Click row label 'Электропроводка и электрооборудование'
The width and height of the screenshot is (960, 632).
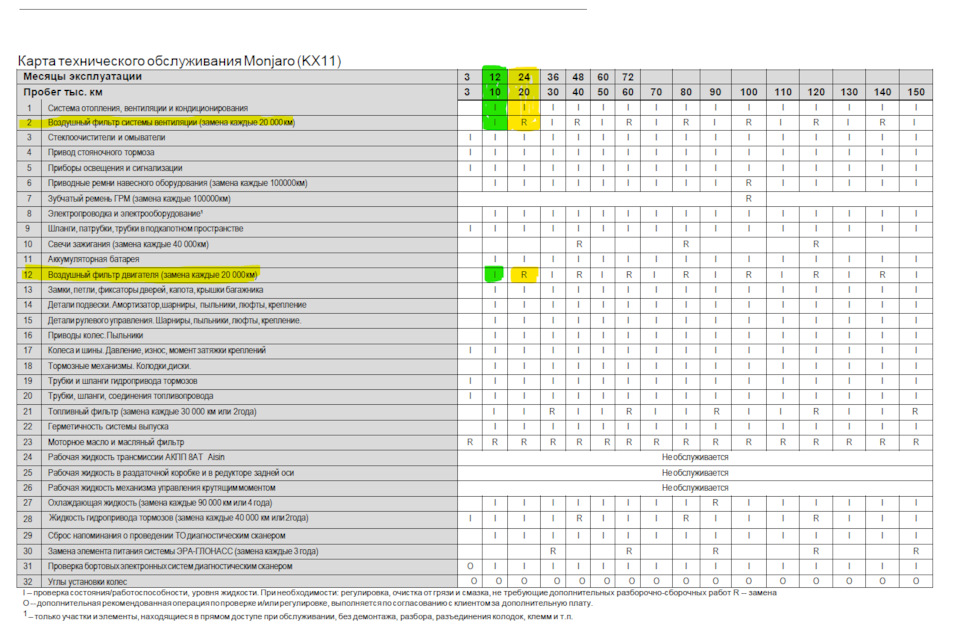point(126,213)
